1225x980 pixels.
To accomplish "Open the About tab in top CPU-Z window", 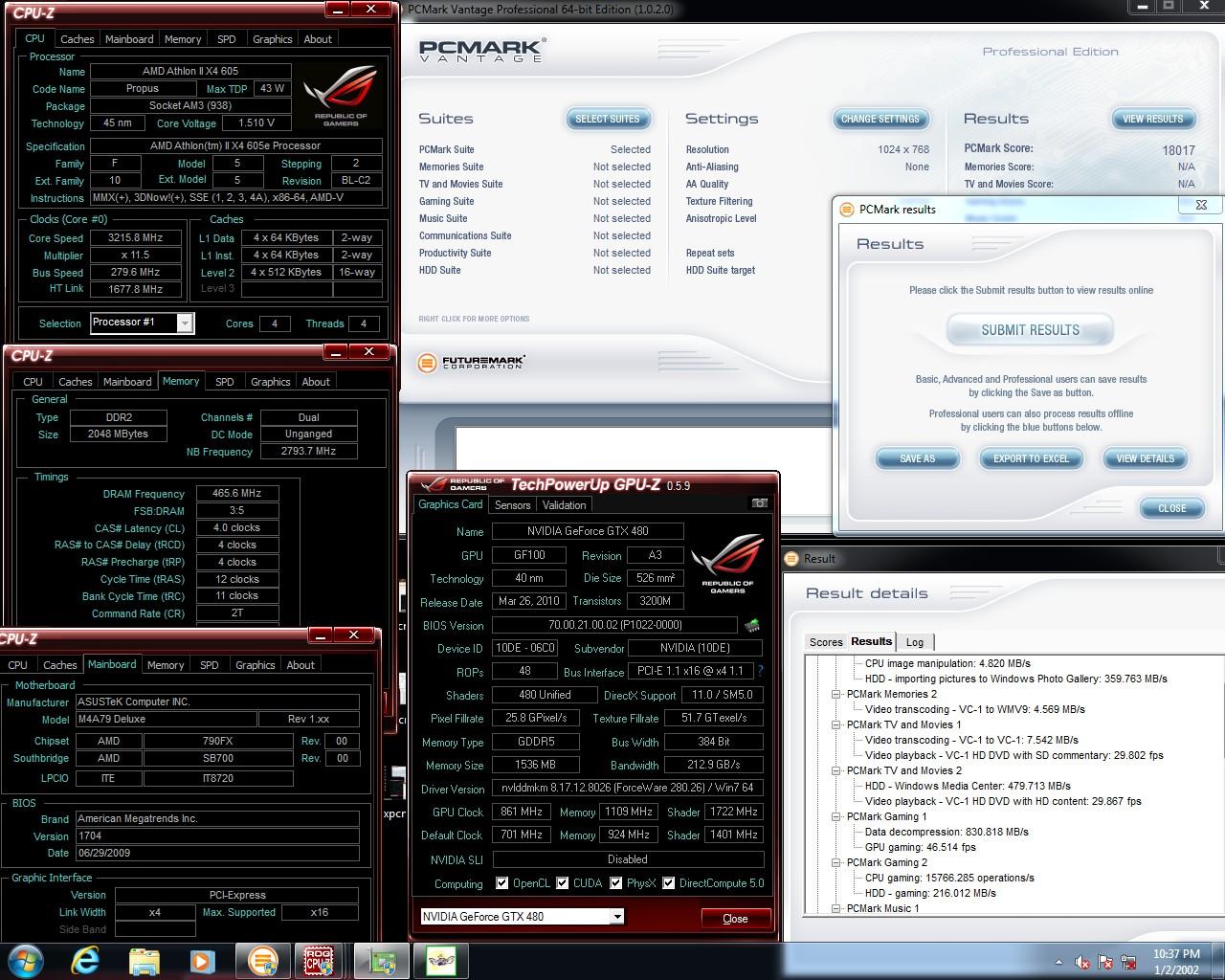I will [x=318, y=39].
